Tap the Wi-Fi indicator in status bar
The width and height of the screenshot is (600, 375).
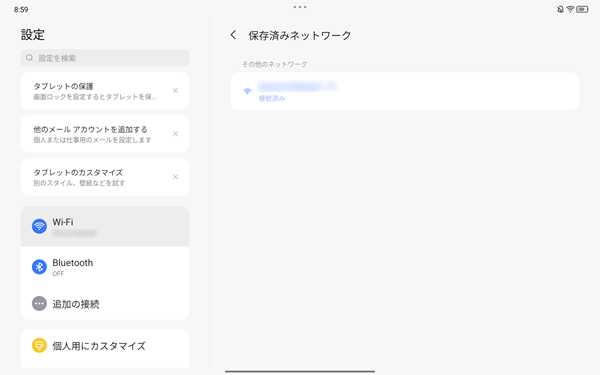click(570, 9)
